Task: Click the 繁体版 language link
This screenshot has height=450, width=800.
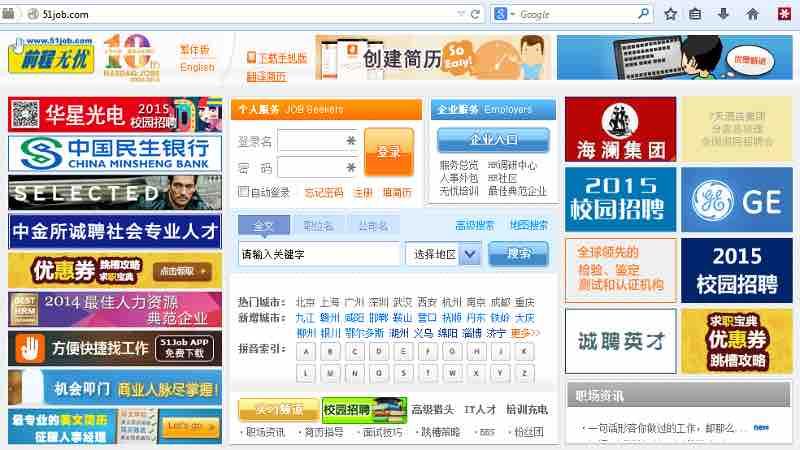Action: click(x=194, y=49)
